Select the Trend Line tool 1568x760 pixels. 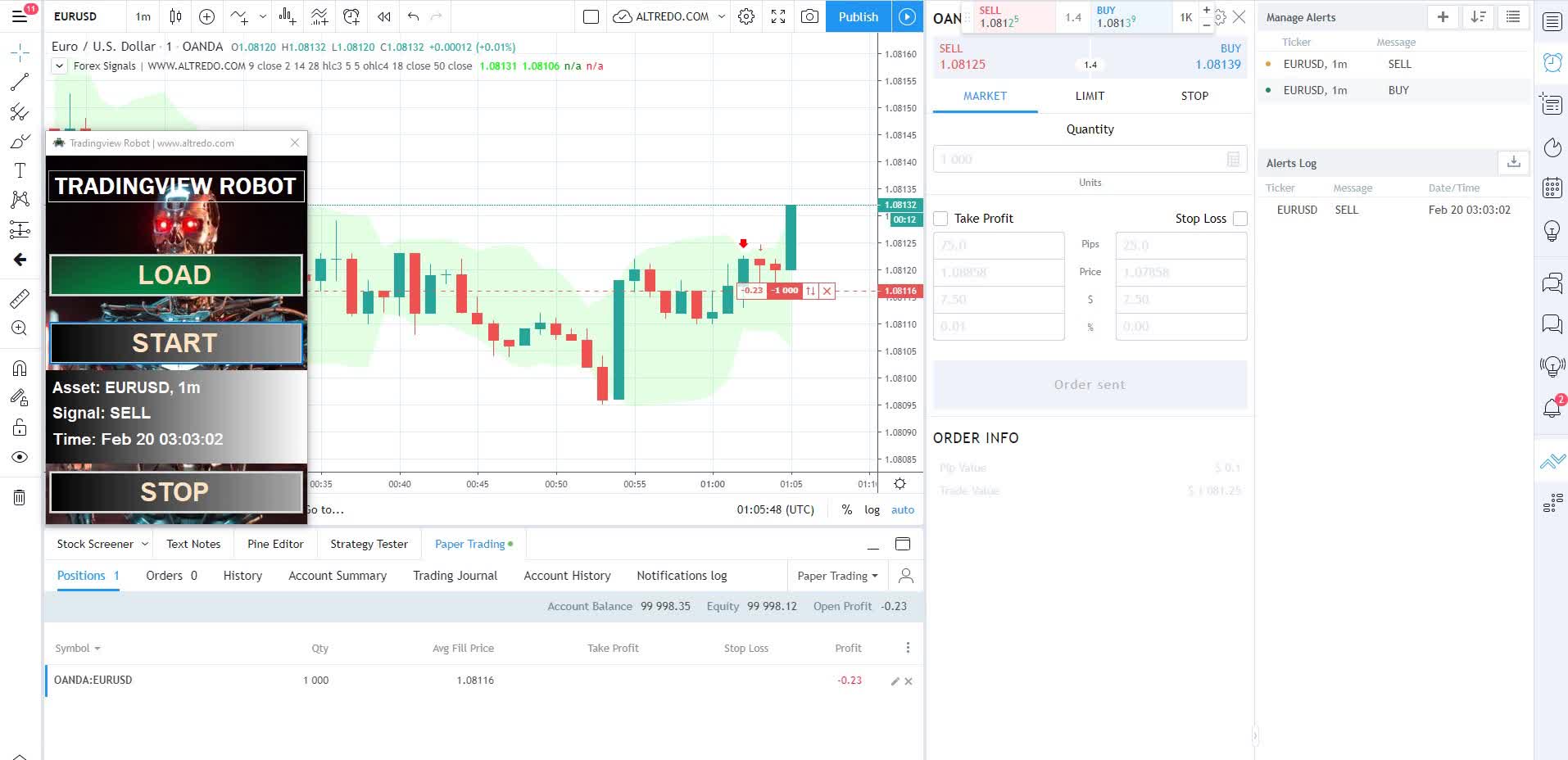tap(19, 80)
